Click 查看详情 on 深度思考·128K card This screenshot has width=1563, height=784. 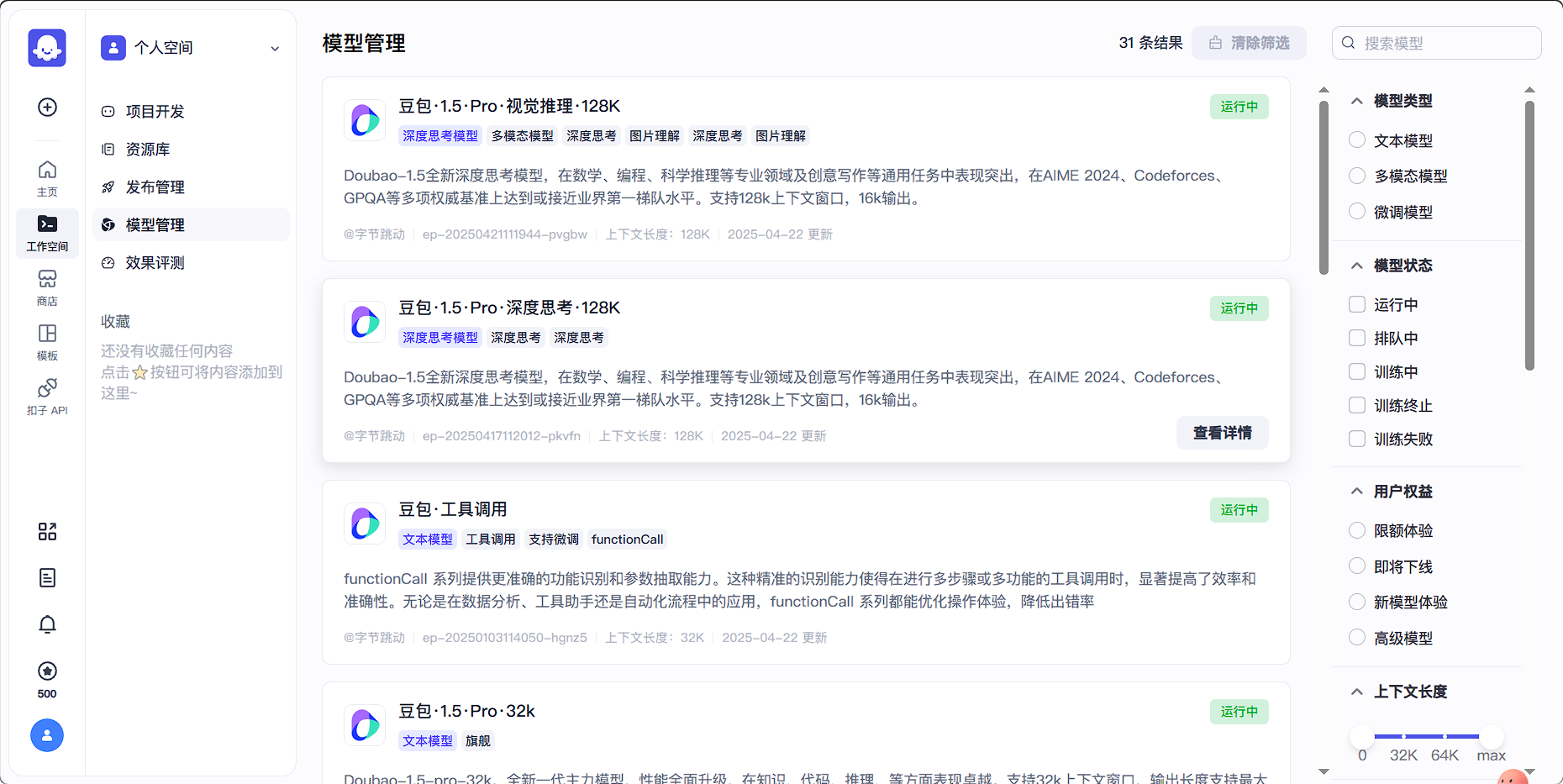tap(1223, 433)
